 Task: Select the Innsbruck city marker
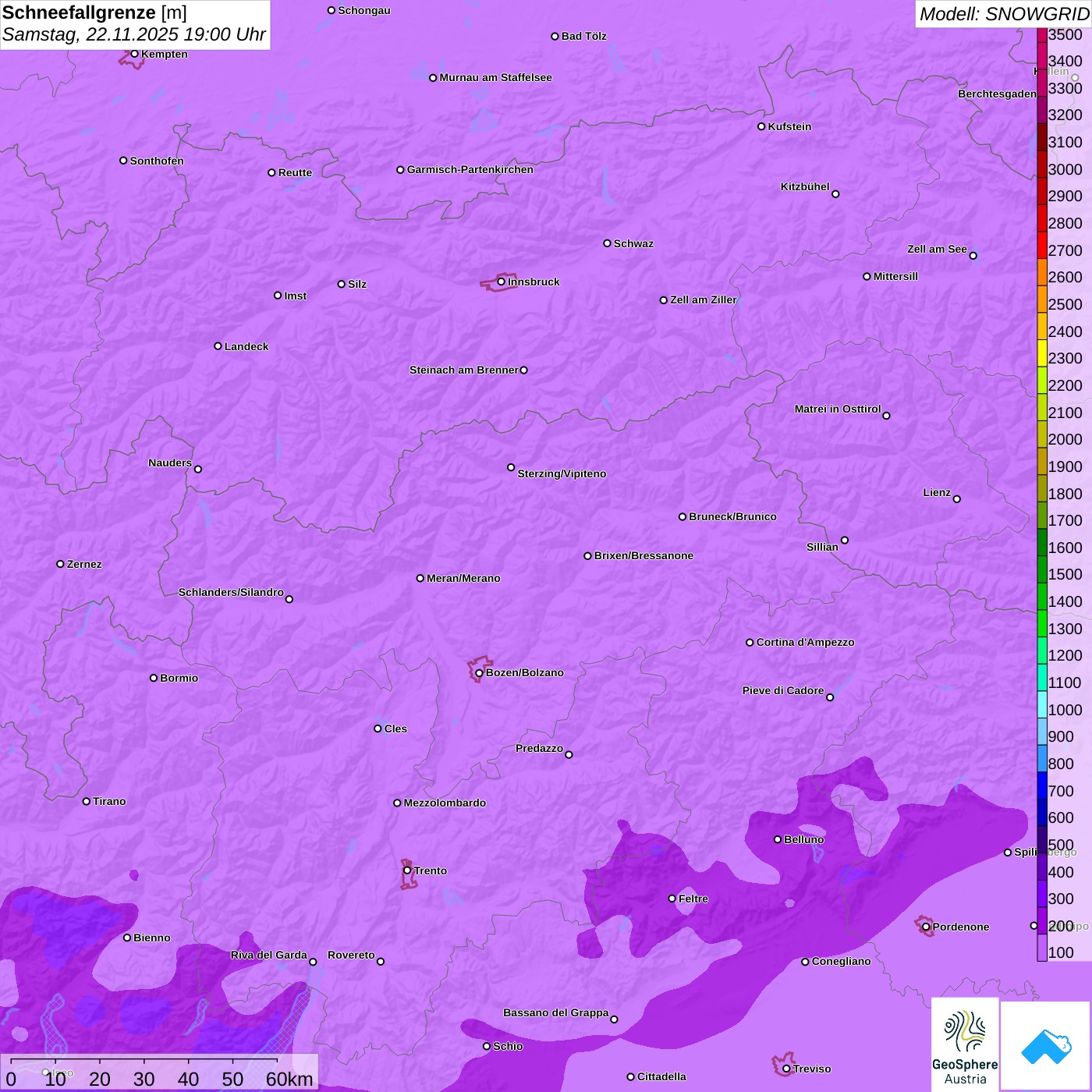coord(501,282)
